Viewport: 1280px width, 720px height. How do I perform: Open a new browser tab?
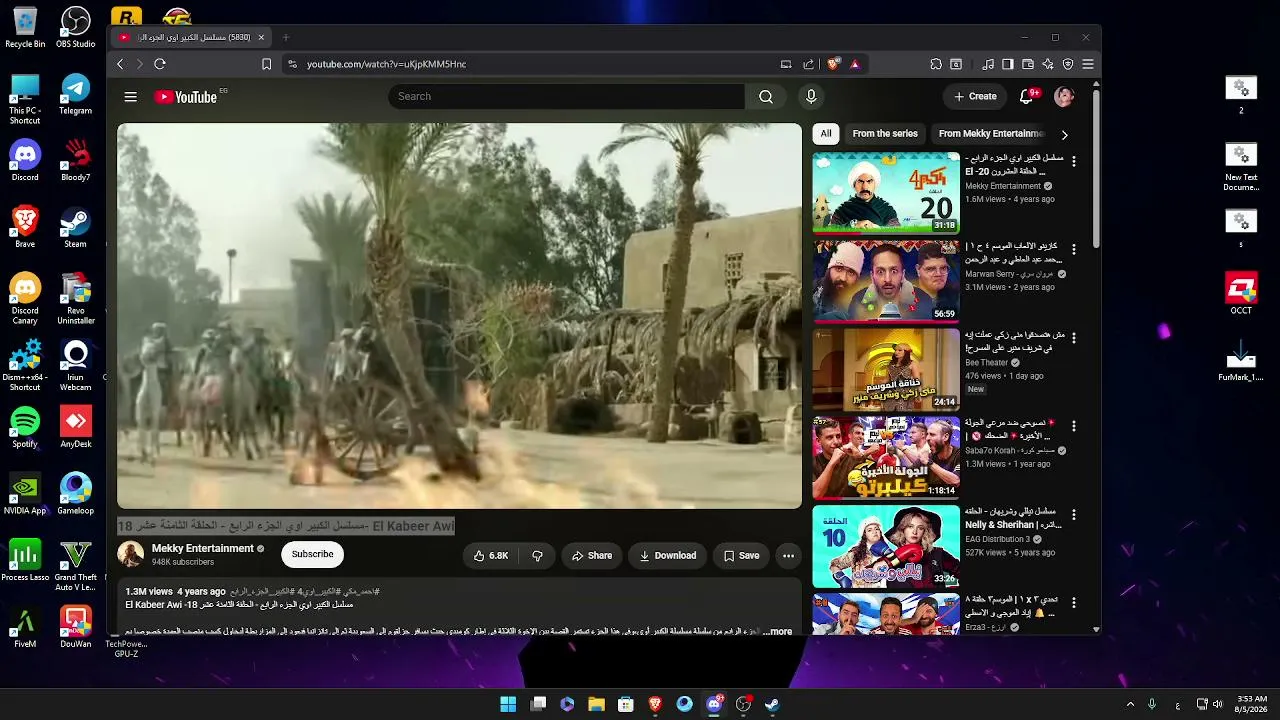tap(286, 38)
